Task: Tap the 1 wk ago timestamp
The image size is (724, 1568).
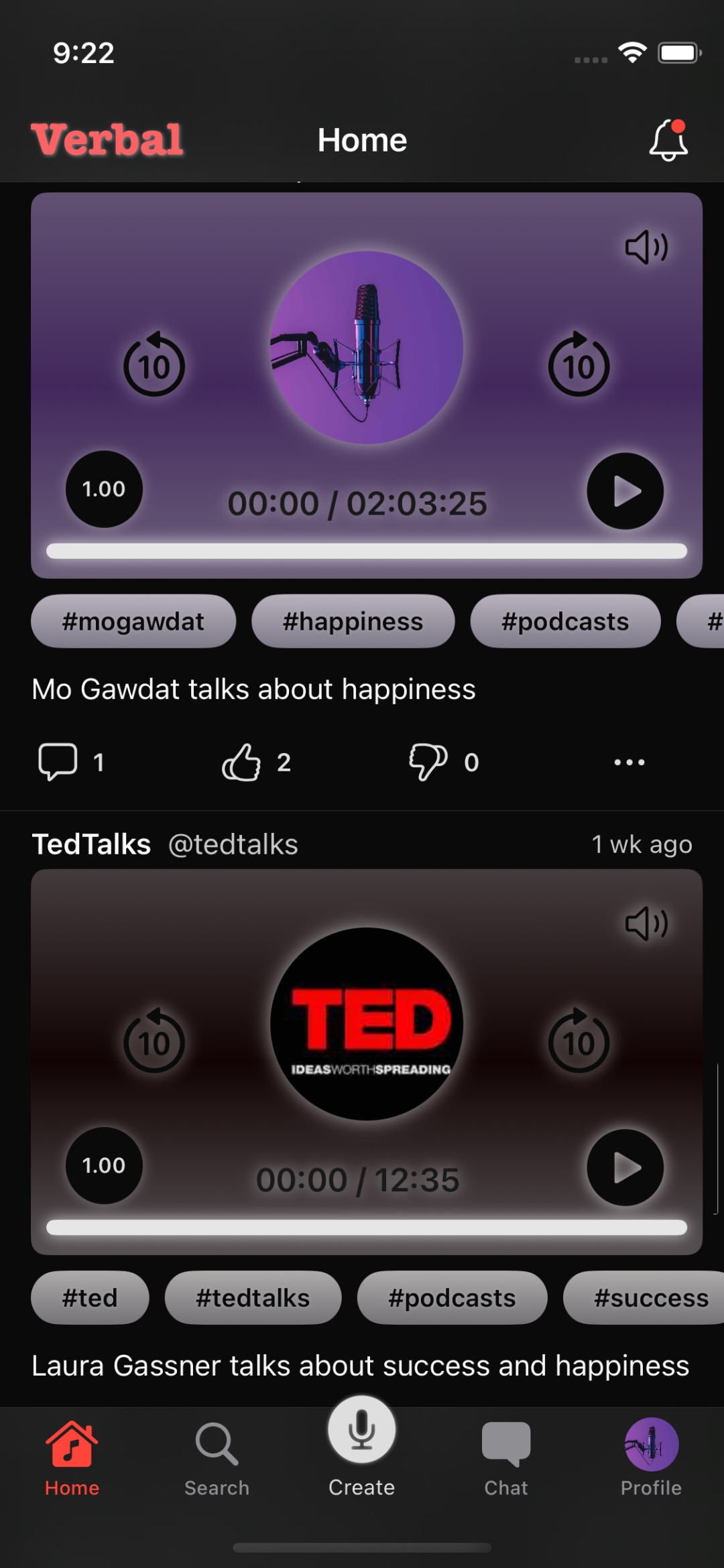Action: point(642,844)
